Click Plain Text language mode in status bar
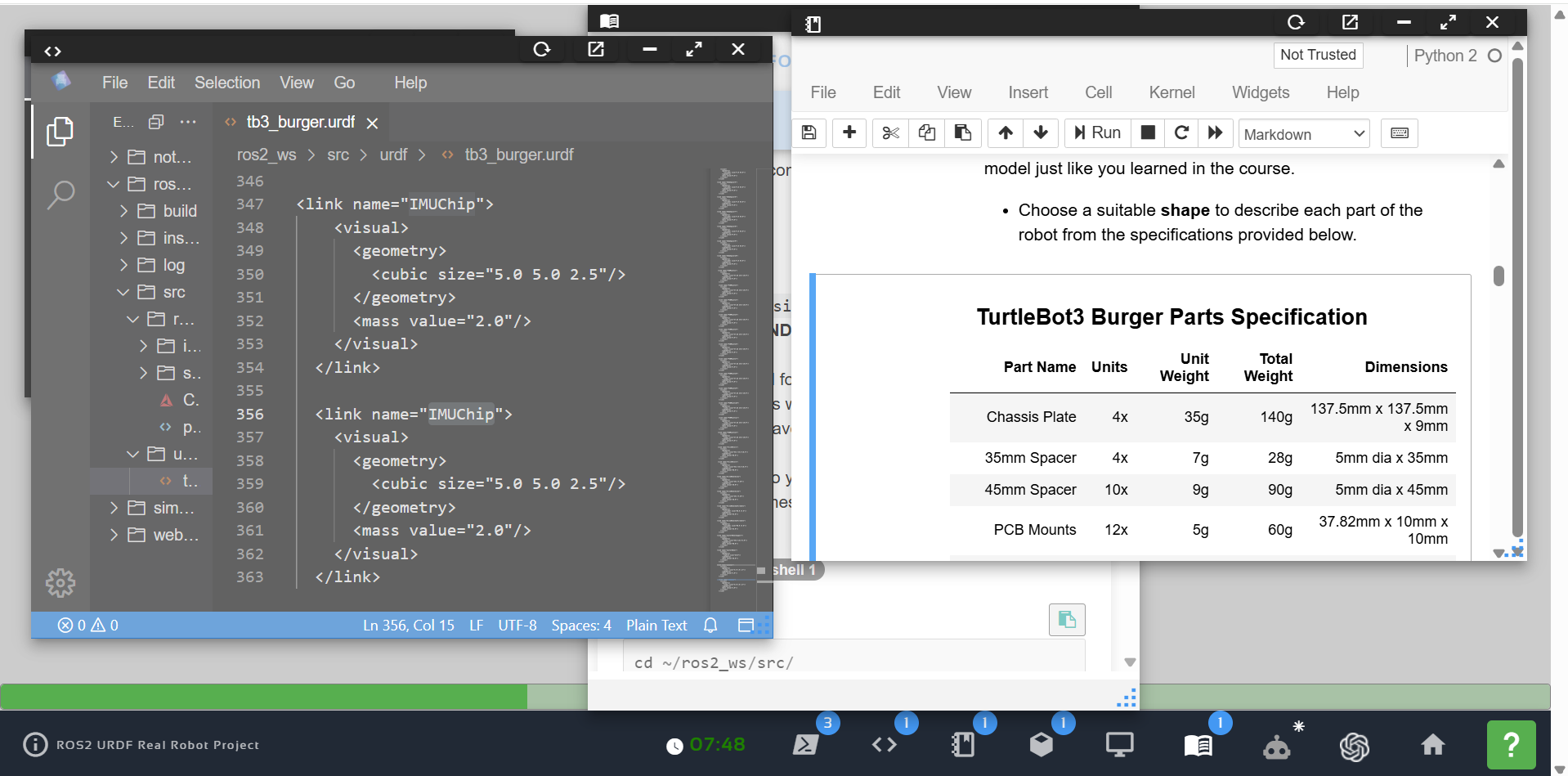 (656, 626)
